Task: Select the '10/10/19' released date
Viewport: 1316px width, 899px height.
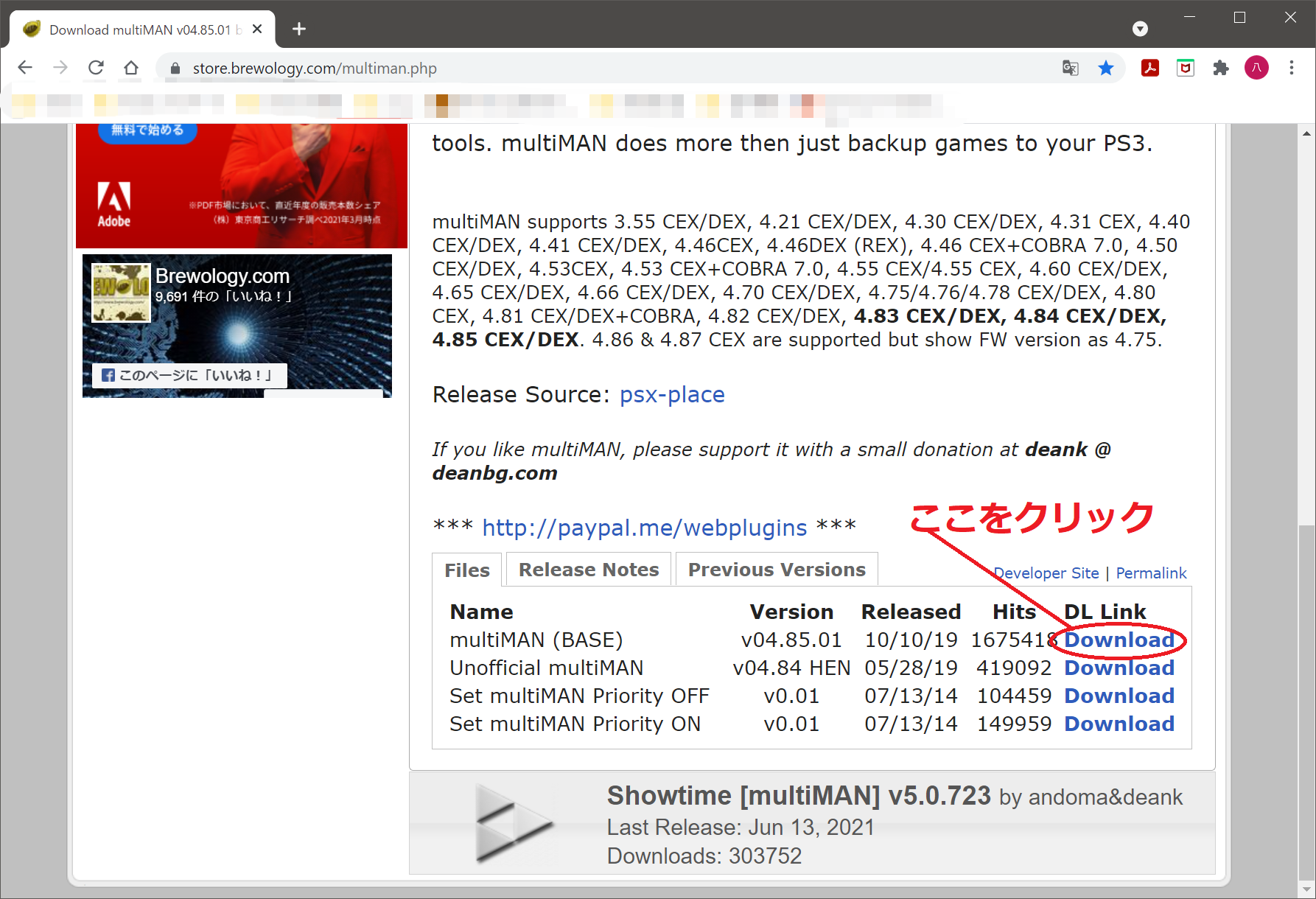Action: 911,640
